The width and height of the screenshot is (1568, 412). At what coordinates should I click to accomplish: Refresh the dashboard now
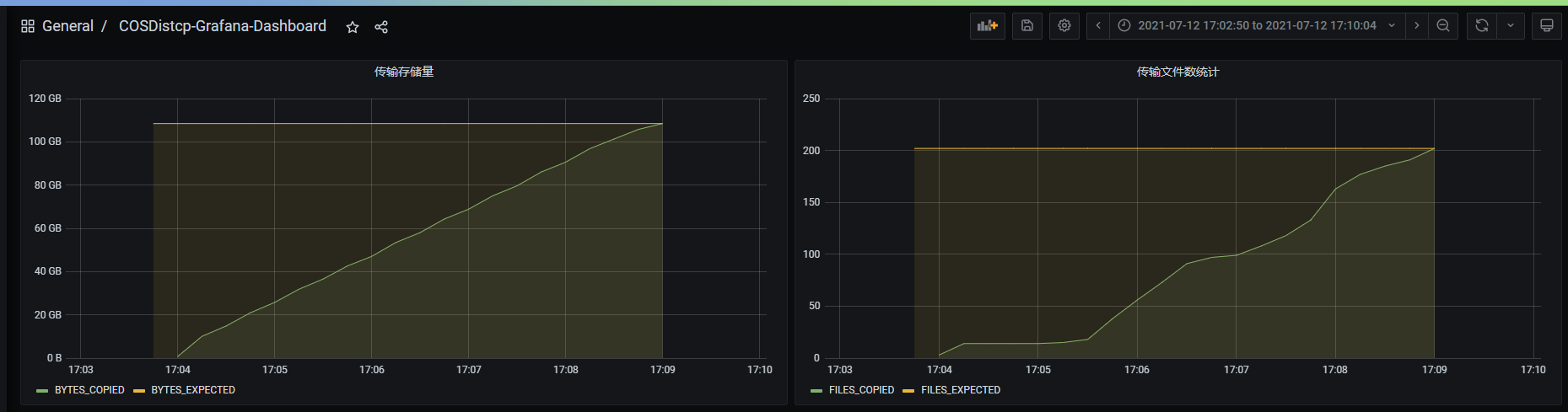pyautogui.click(x=1482, y=25)
